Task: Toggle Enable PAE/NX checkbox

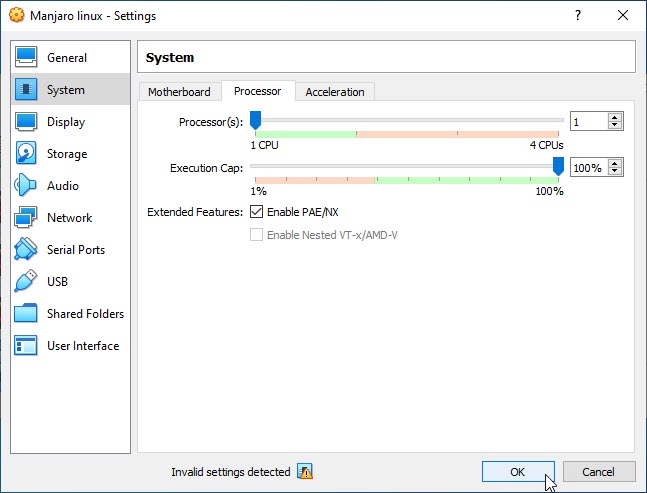Action: 256,212
